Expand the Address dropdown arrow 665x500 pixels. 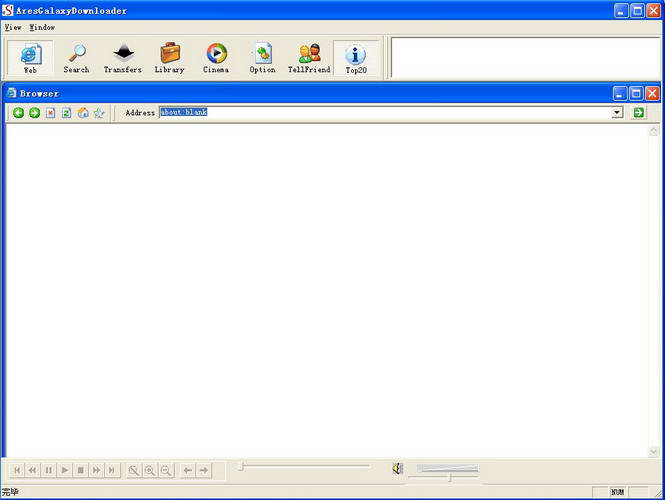[x=617, y=112]
